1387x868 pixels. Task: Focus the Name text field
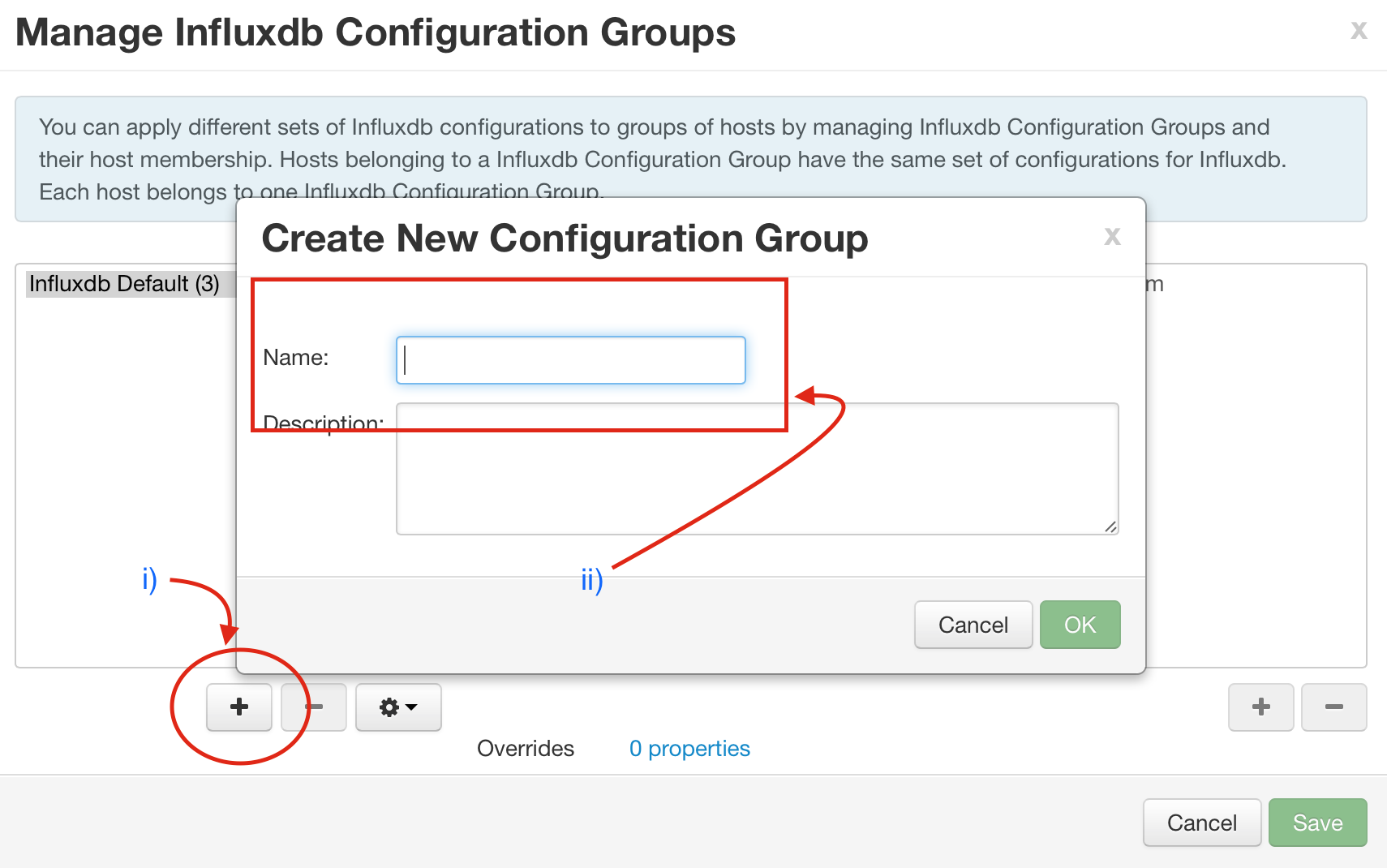coord(571,360)
